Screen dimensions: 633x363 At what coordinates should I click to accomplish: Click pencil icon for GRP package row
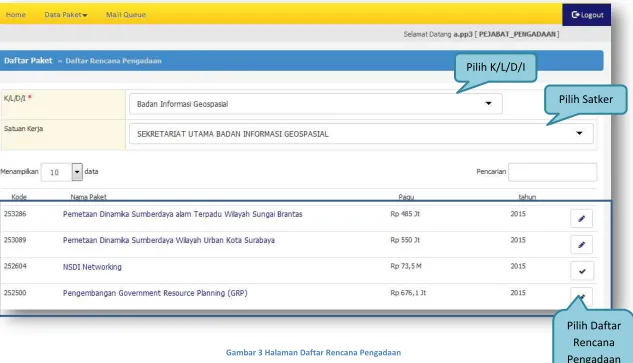581,297
